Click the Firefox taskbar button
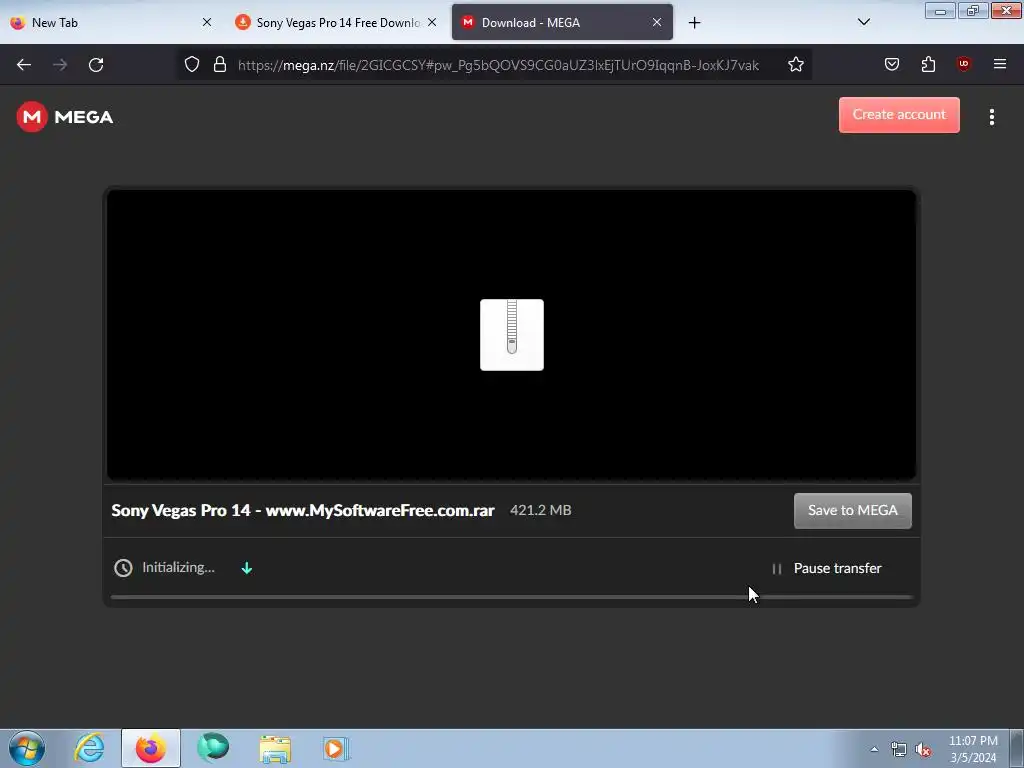This screenshot has height=768, width=1024. pos(150,748)
